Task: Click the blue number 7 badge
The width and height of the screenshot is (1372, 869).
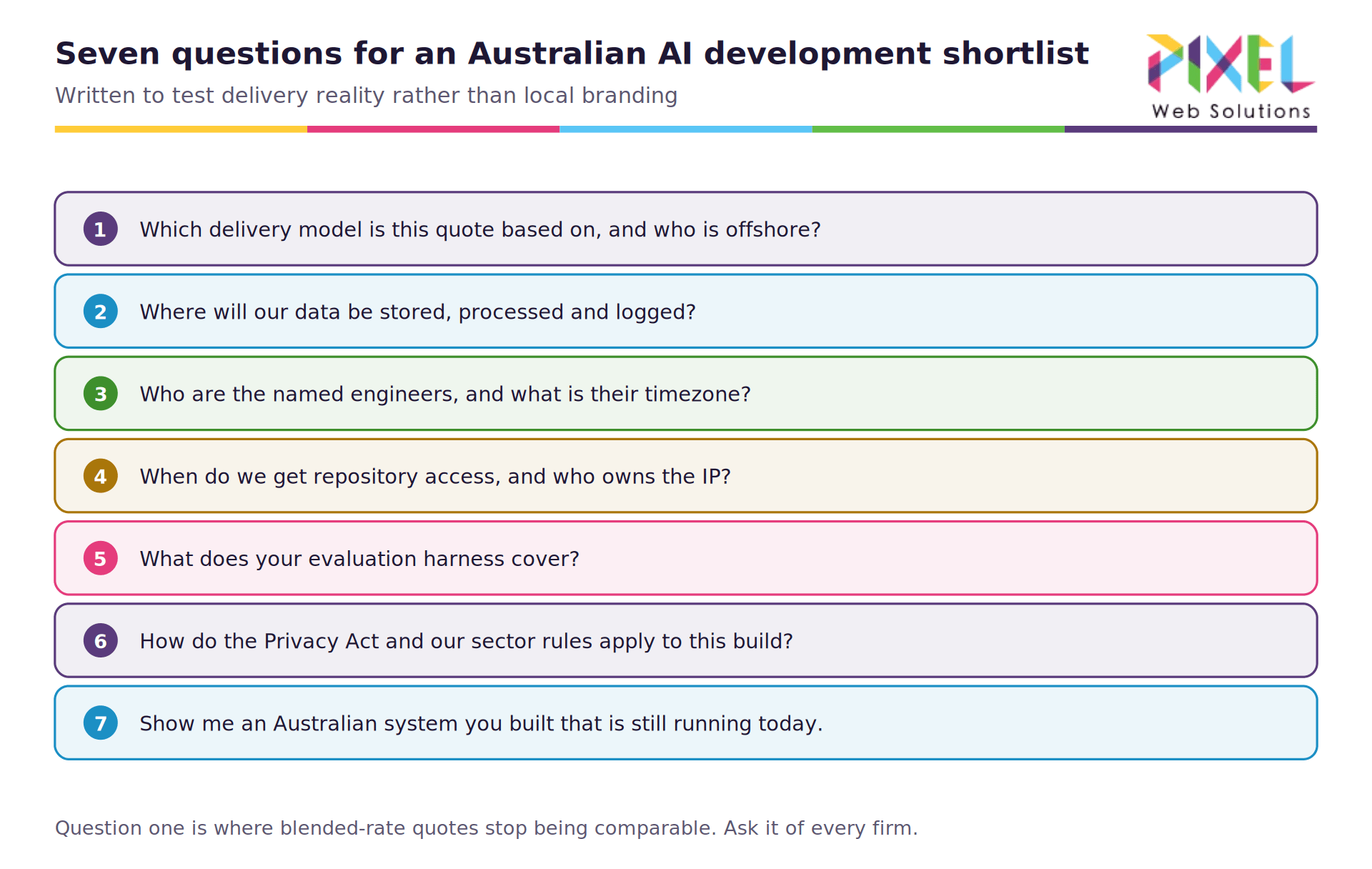Action: (x=101, y=722)
